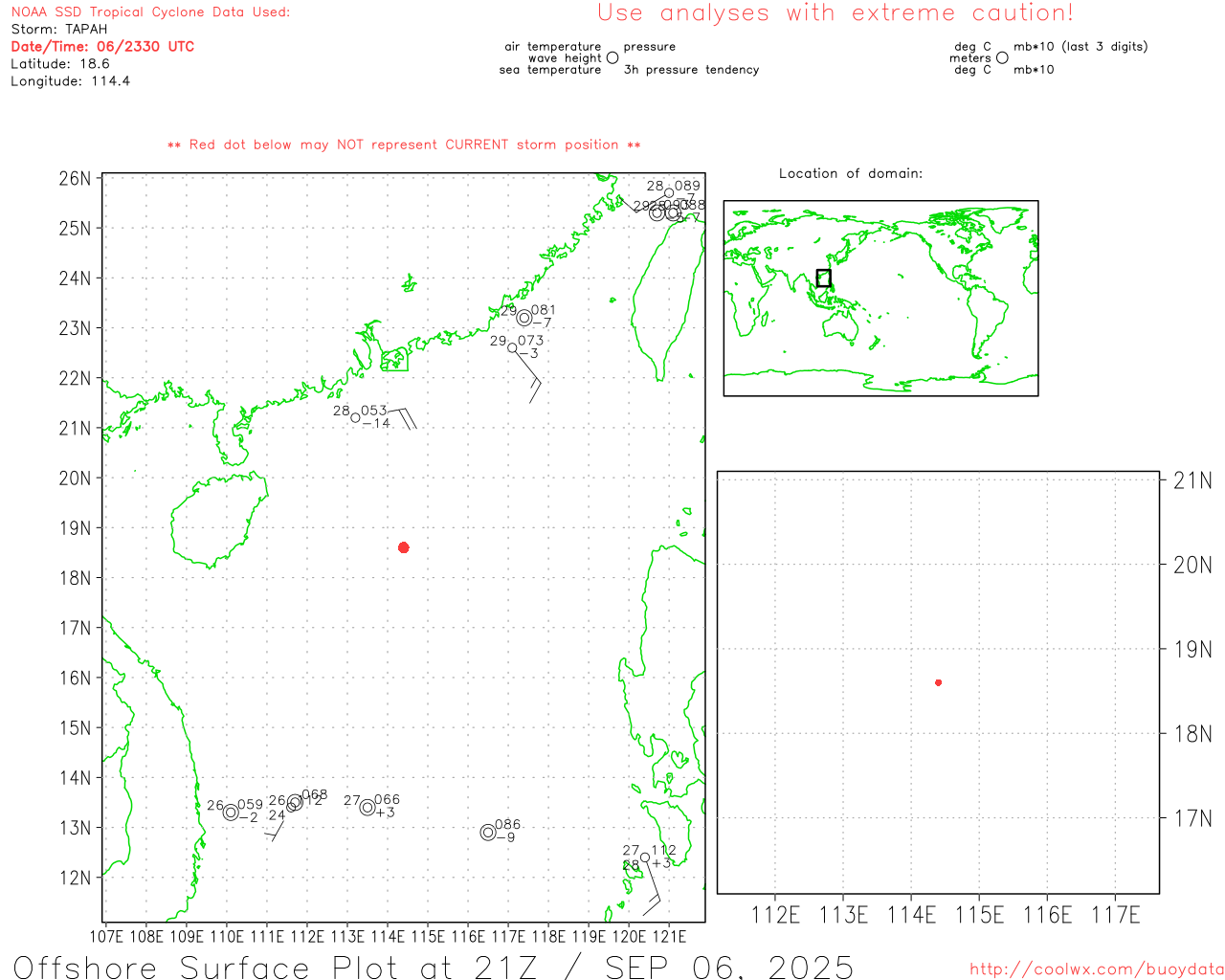Click the '-14' pressure tendency value
Viewport: 1225px width, 980px height.
(377, 424)
